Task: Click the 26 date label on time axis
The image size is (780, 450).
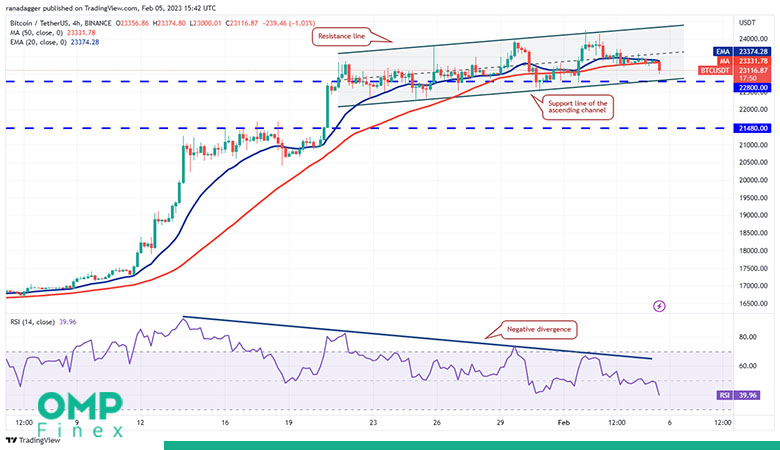Action: point(437,423)
